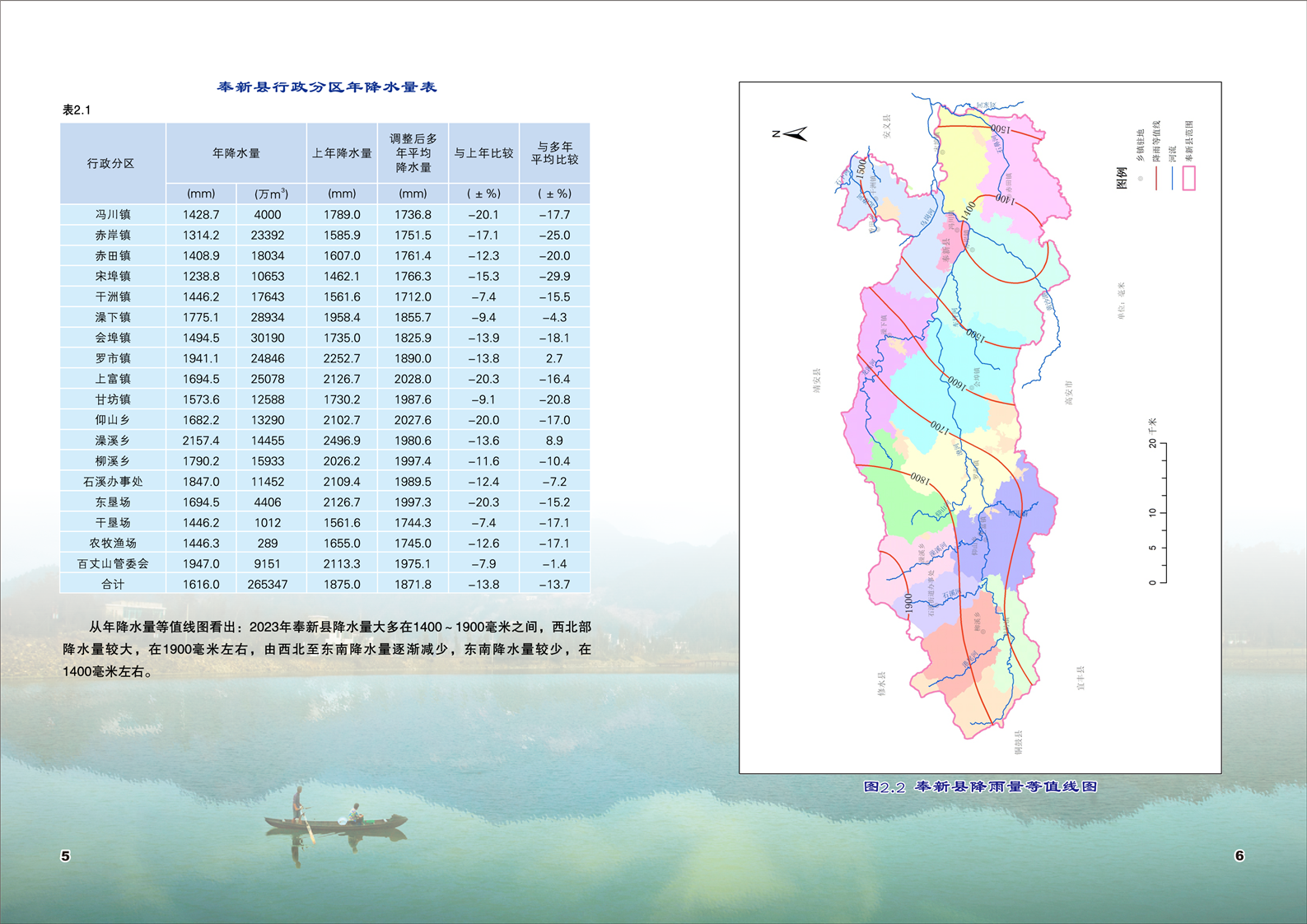1307x924 pixels.
Task: Click the north arrow compass symbol
Action: point(794,133)
